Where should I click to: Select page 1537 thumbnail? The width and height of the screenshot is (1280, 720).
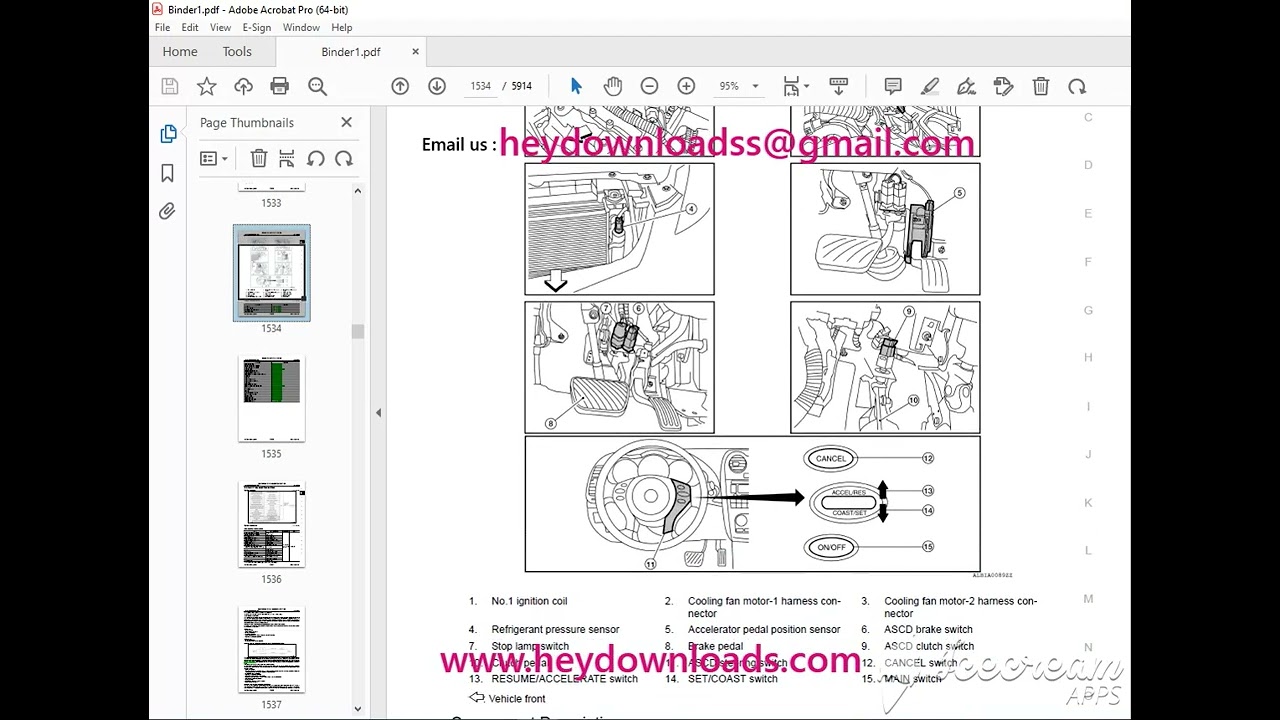(272, 649)
